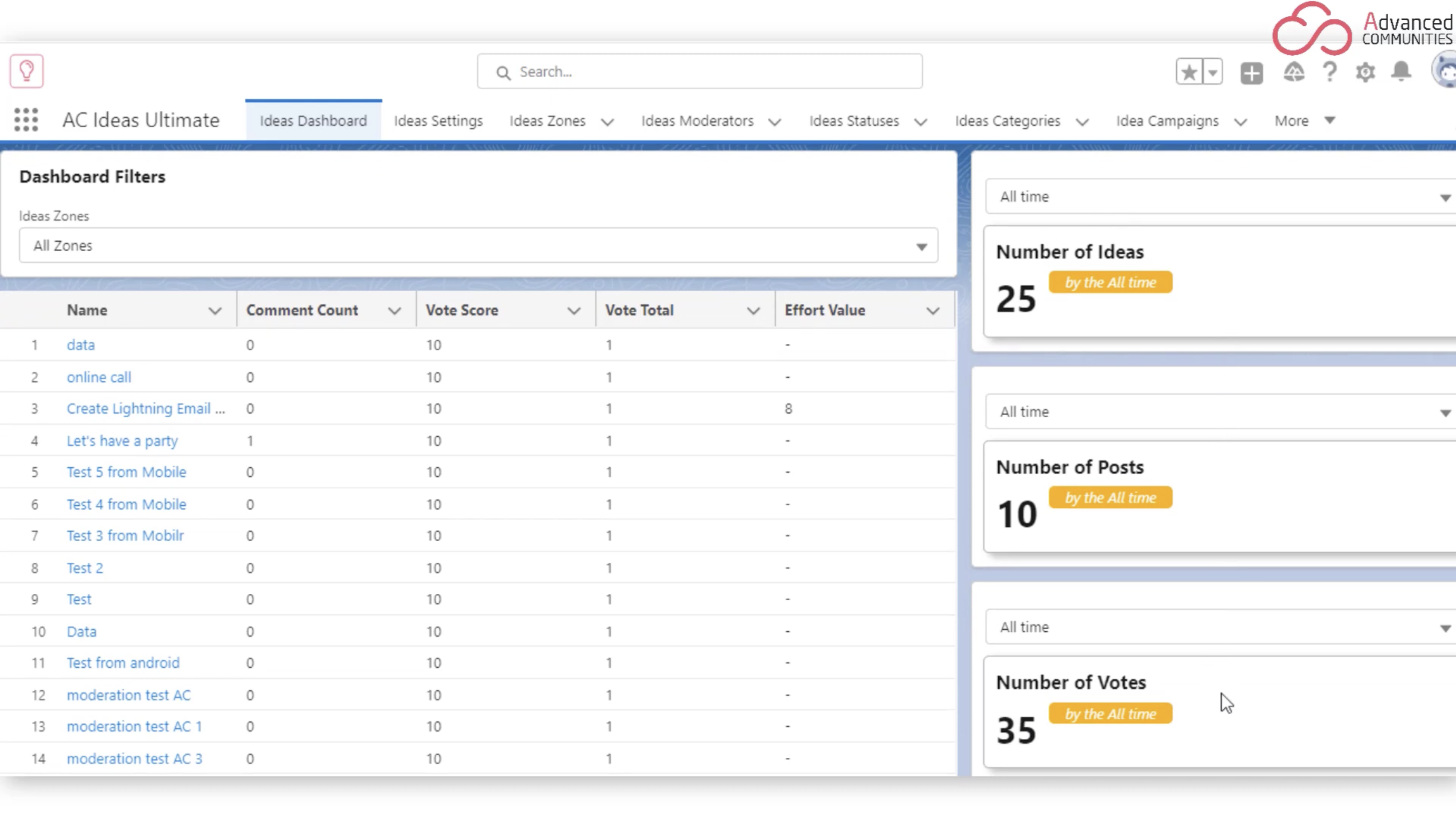Open the Setup gear icon

[1365, 72]
